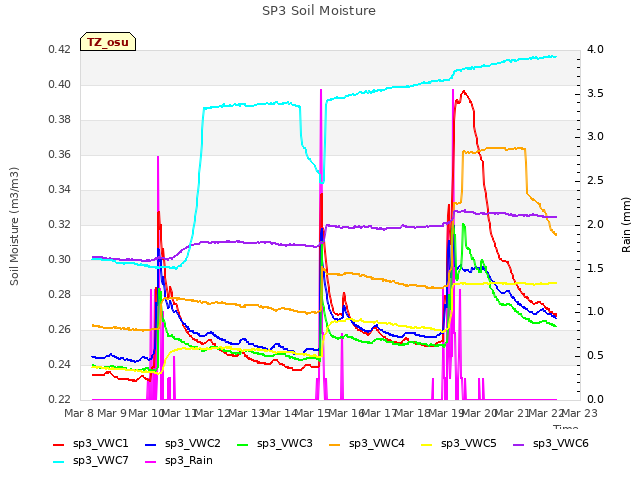Click the blue sp3_VWC2 legend swatch

pos(151,445)
